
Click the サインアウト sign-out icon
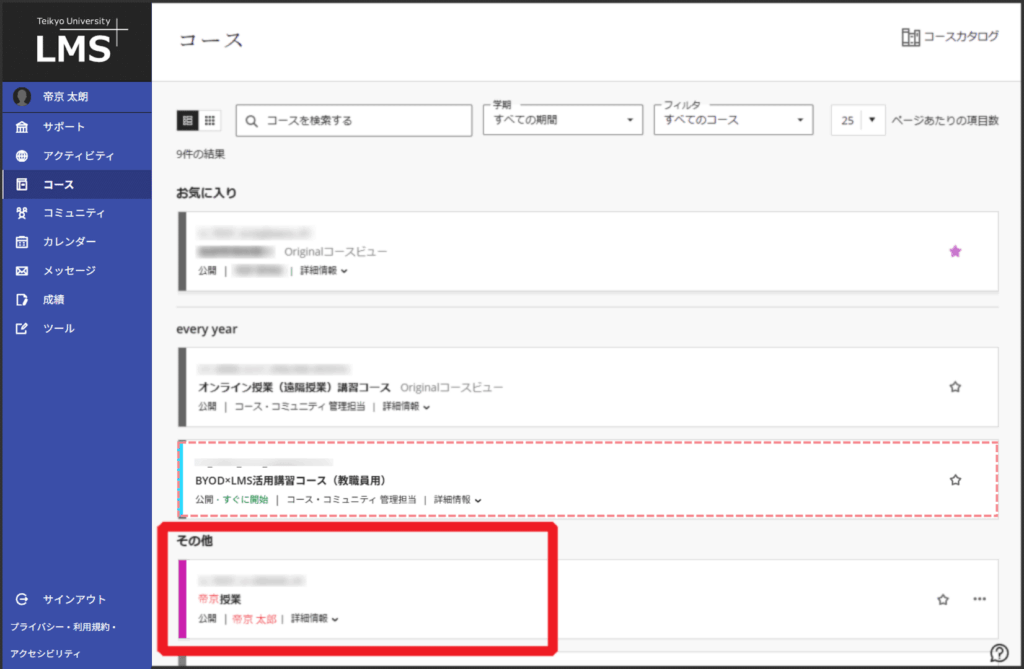pos(22,599)
